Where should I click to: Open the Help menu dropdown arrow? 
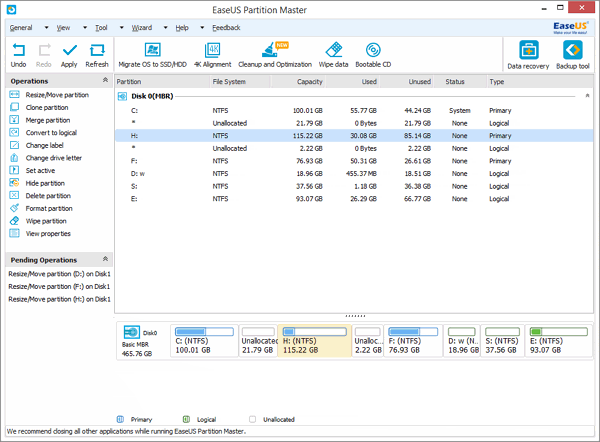(202, 28)
